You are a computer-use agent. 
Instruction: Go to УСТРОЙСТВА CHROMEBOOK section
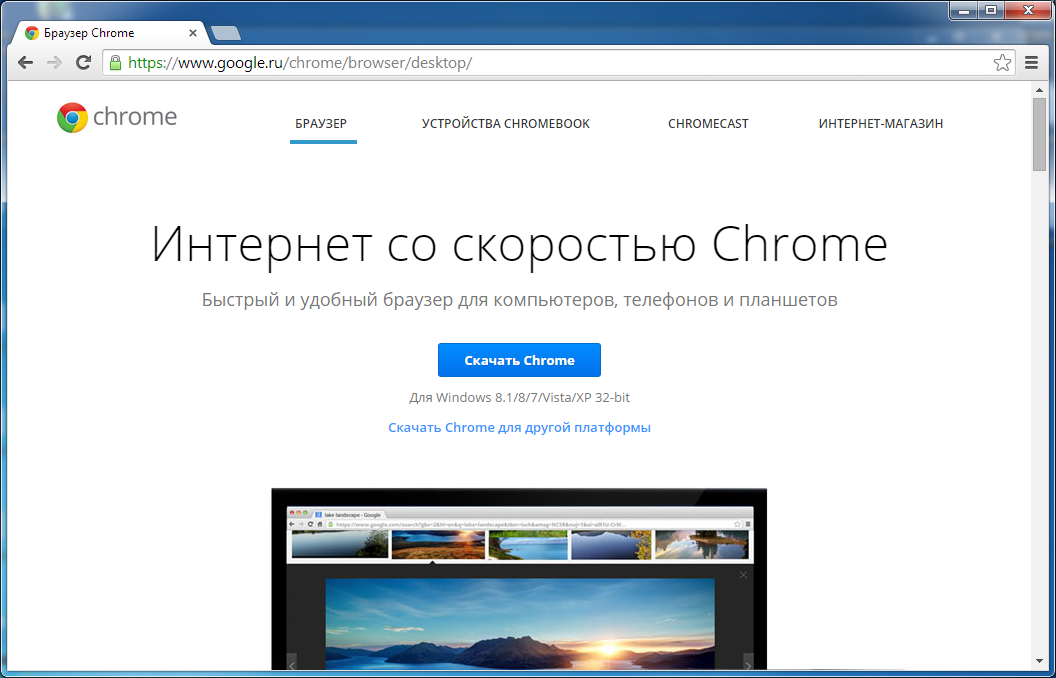[x=506, y=124]
